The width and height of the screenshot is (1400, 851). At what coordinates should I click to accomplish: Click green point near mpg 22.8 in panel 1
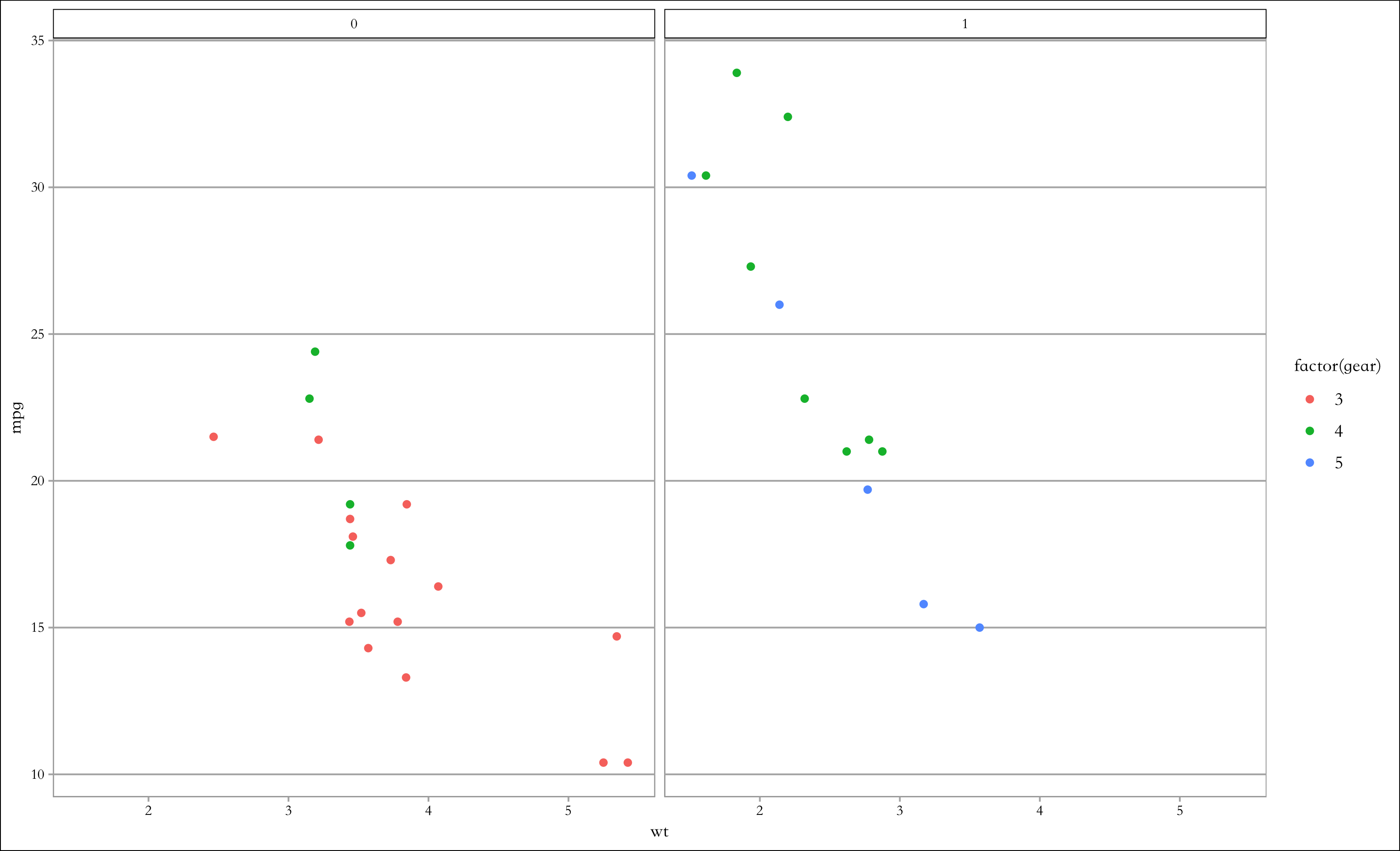pos(805,399)
